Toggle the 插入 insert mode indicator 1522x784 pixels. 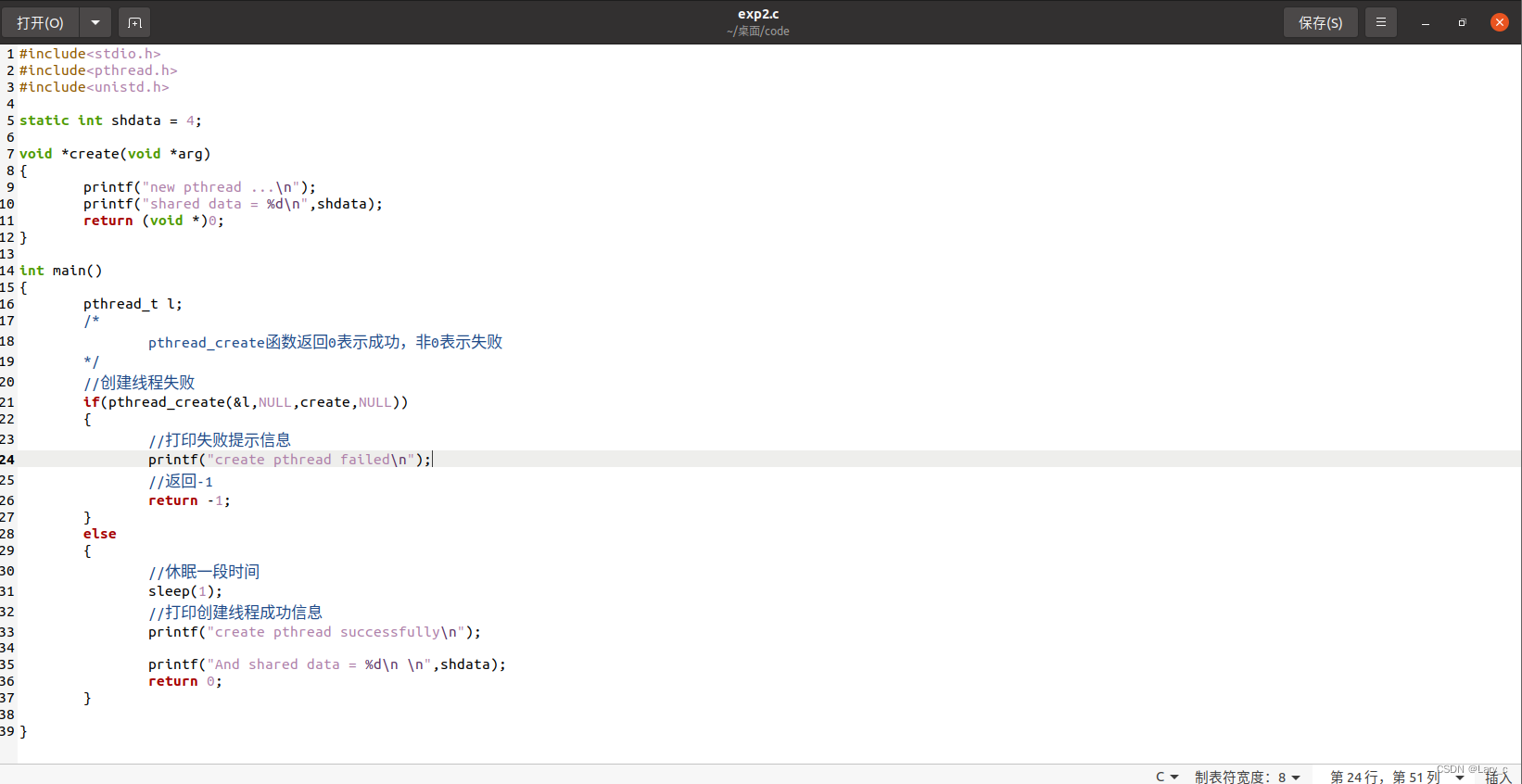pos(1498,778)
